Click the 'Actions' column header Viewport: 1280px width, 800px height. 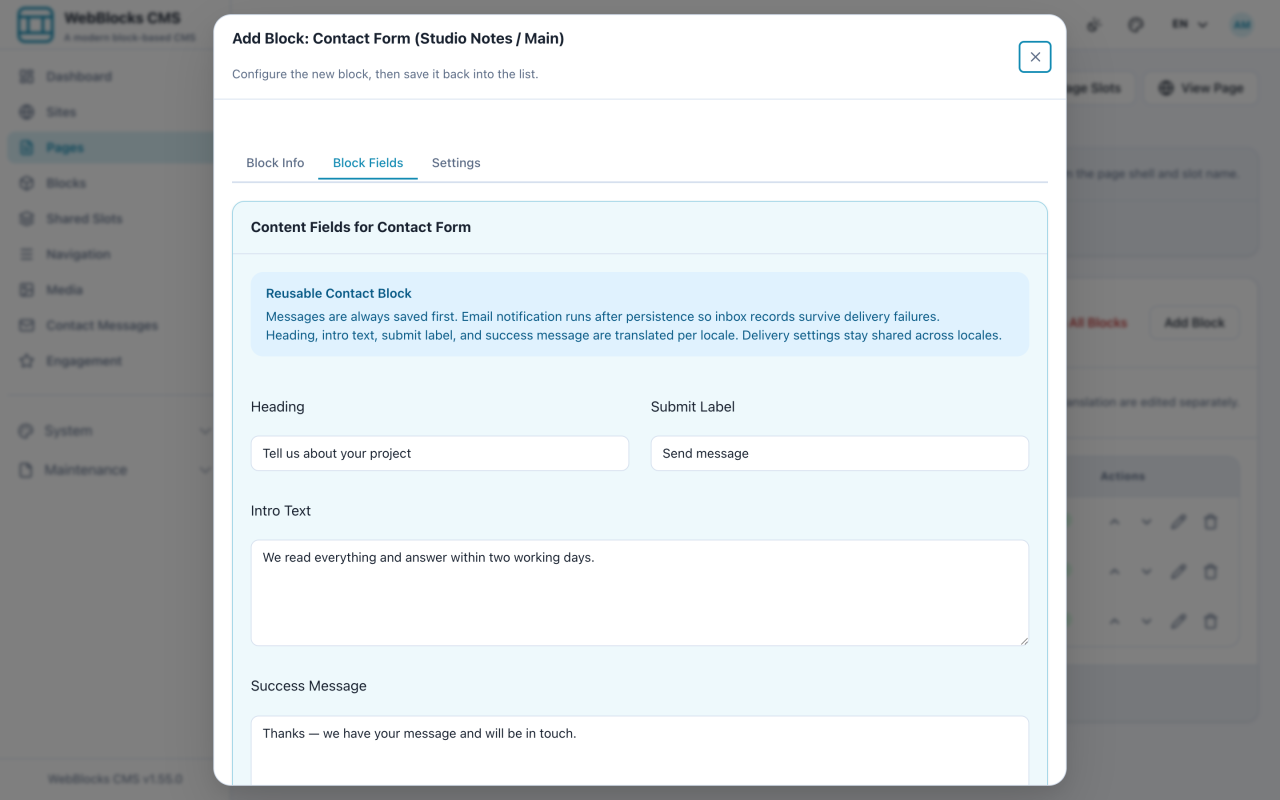pos(1123,476)
